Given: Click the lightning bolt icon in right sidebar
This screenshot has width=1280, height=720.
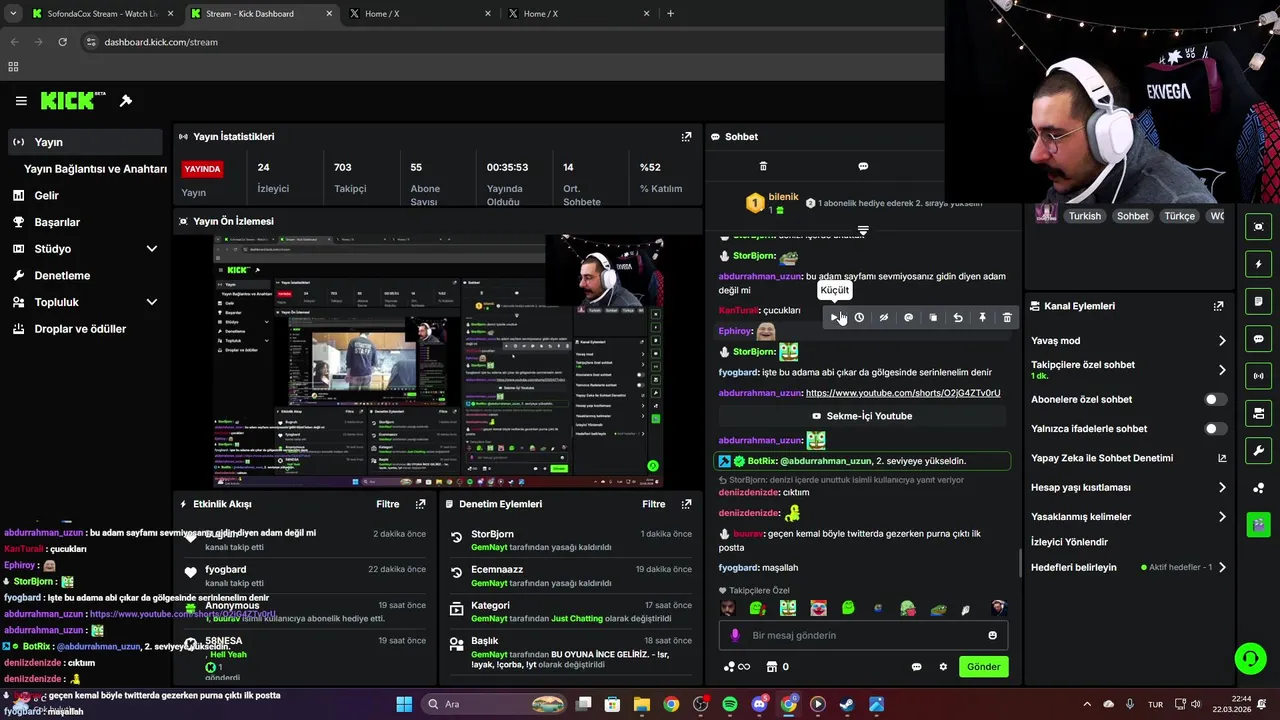Looking at the screenshot, I should [x=1258, y=264].
